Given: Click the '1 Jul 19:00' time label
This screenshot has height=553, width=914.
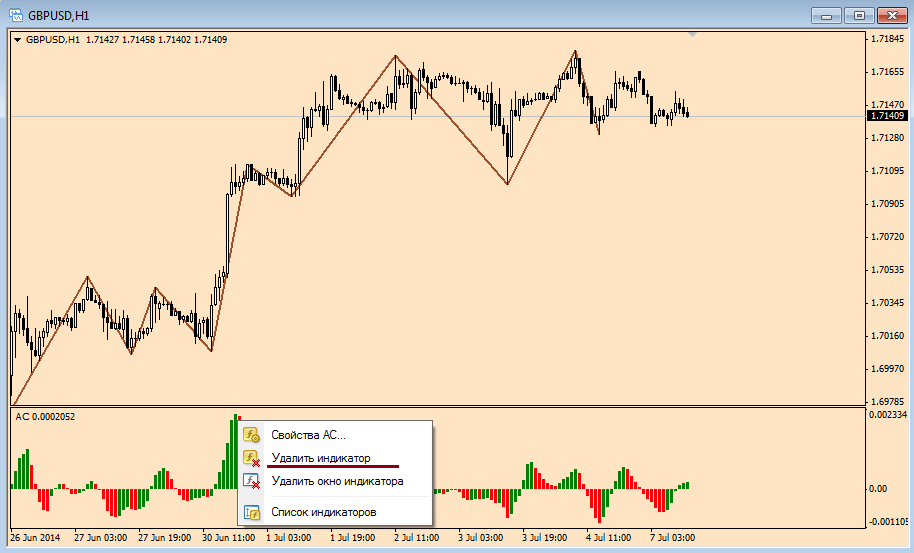Looking at the screenshot, I should (353, 537).
